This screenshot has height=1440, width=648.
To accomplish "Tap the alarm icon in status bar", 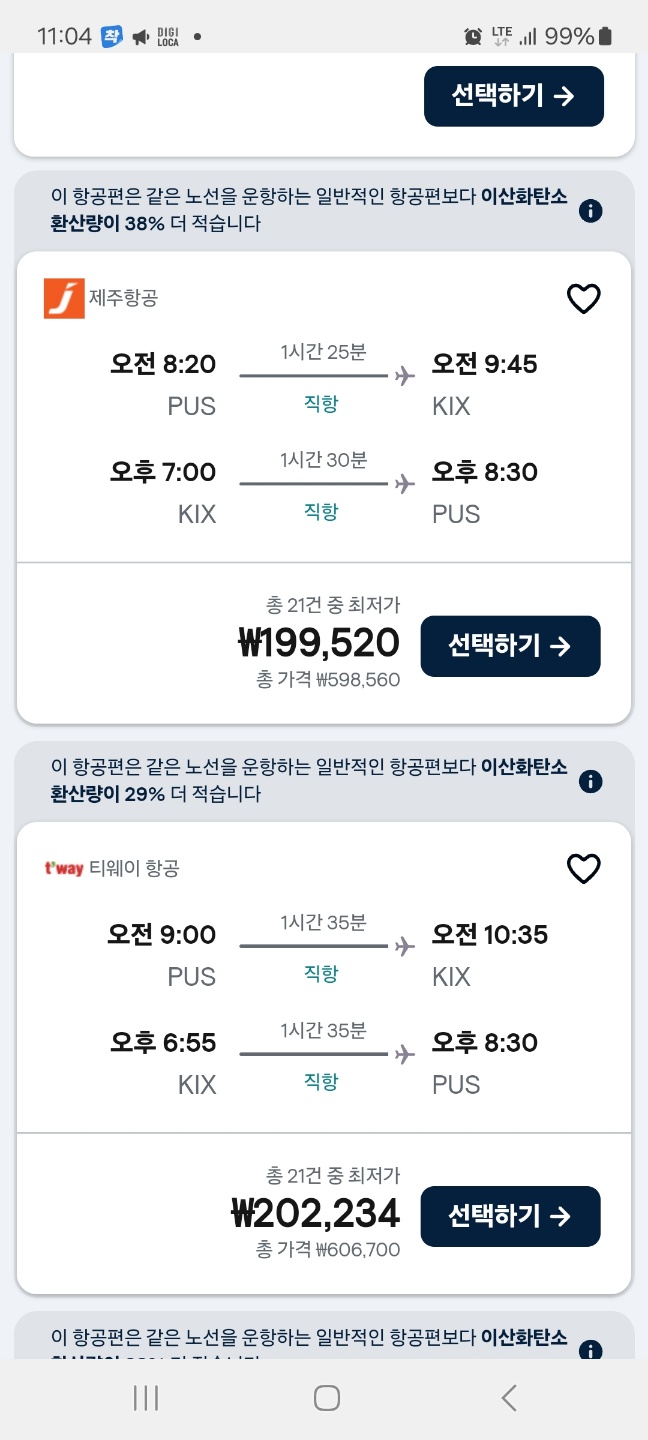I will click(473, 37).
